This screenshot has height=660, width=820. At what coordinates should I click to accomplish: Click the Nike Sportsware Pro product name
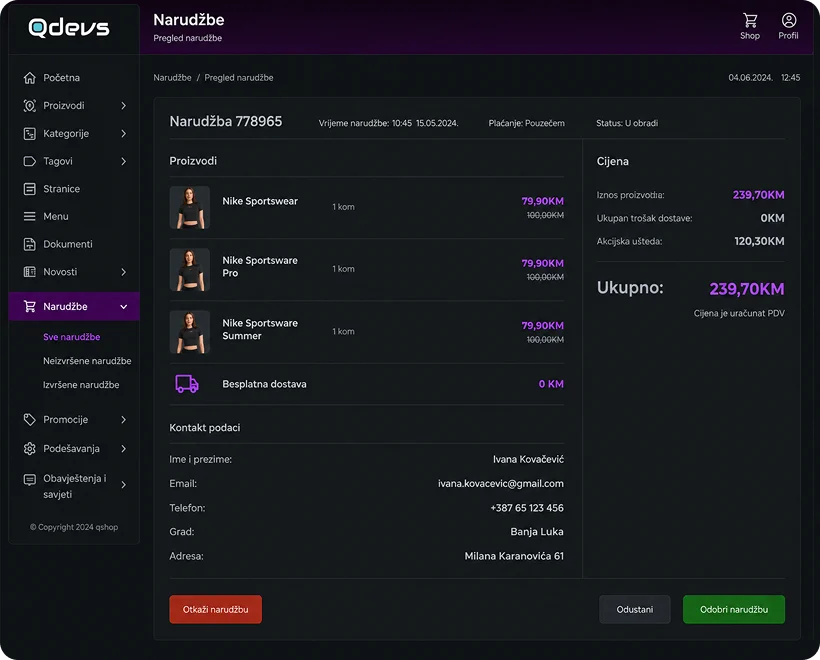point(260,267)
